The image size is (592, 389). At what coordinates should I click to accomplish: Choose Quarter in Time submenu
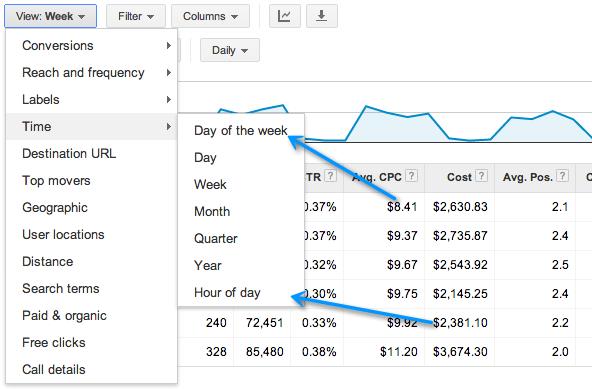point(241,239)
